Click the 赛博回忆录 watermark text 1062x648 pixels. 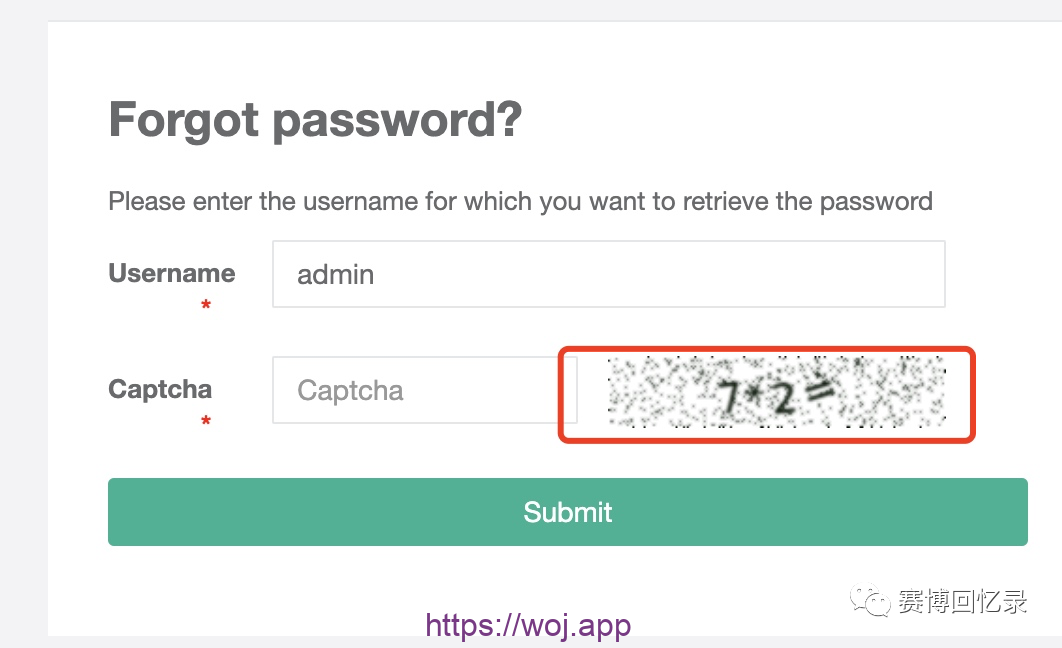(x=962, y=601)
